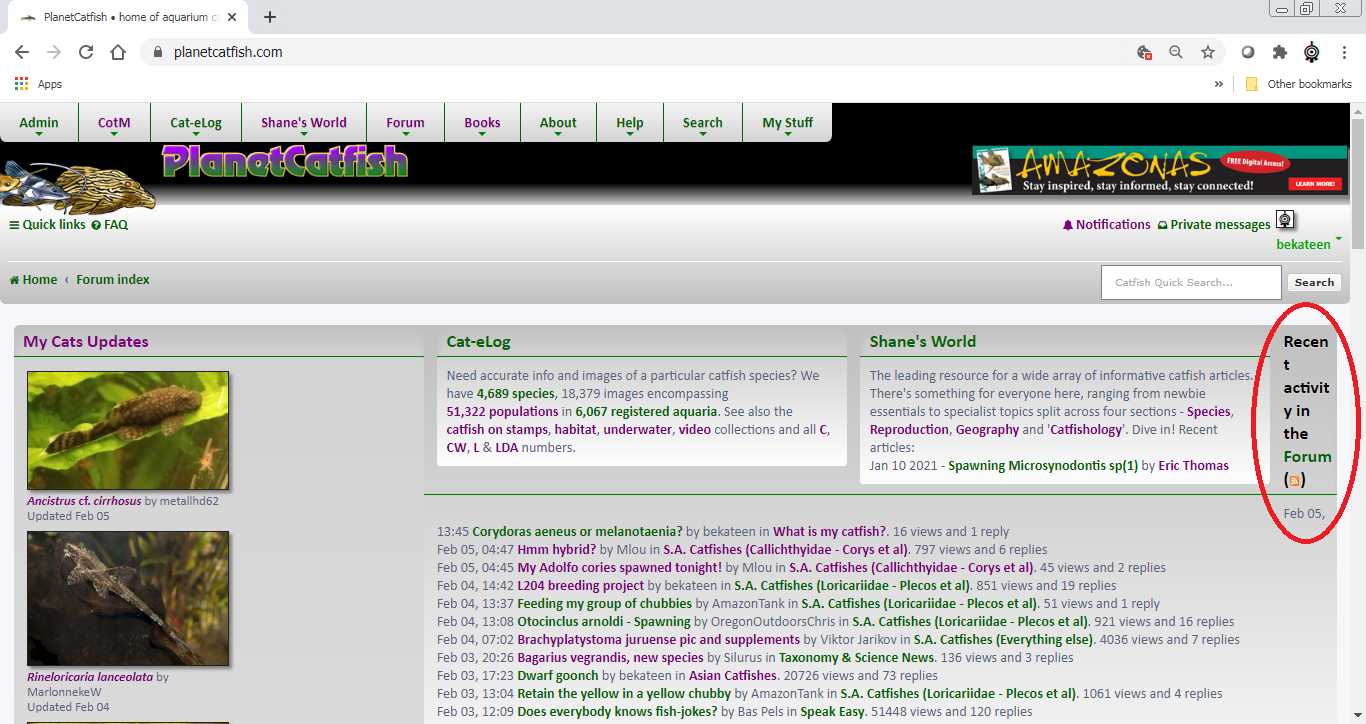This screenshot has width=1366, height=724.
Task: Open the browser zoom magnifier icon
Action: tap(1176, 52)
